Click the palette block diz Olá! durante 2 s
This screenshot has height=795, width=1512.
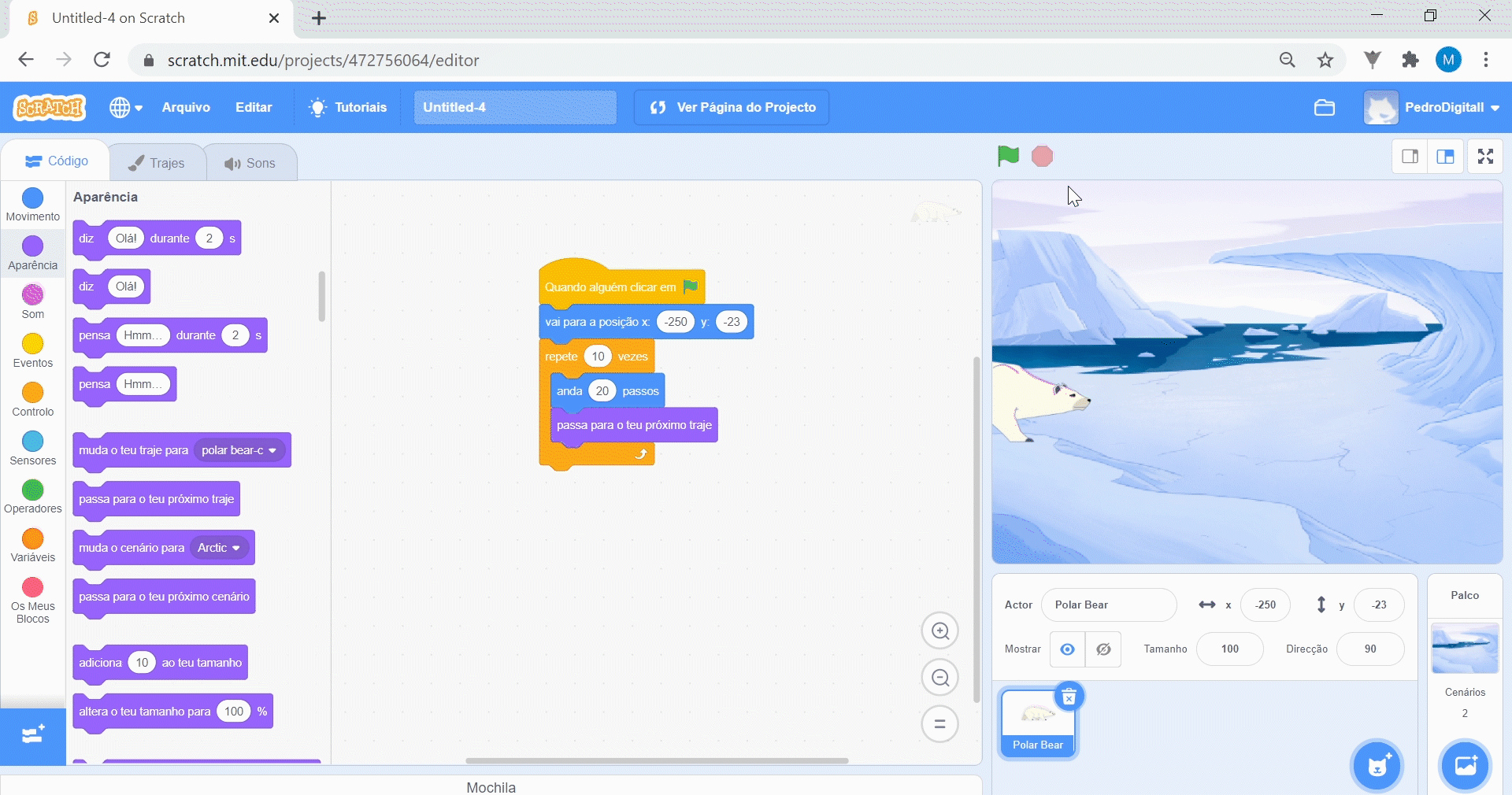tap(157, 238)
